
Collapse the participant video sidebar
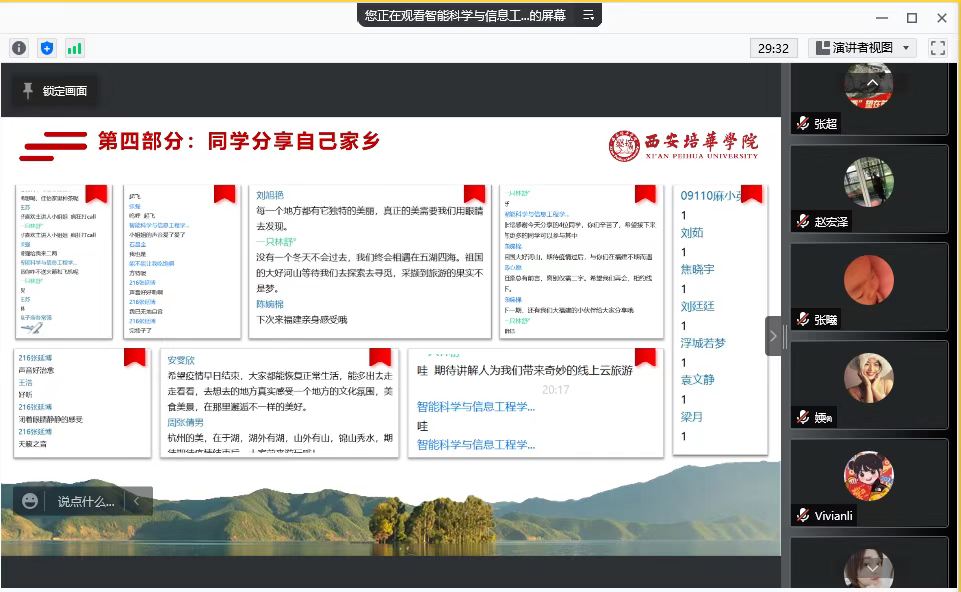[774, 336]
